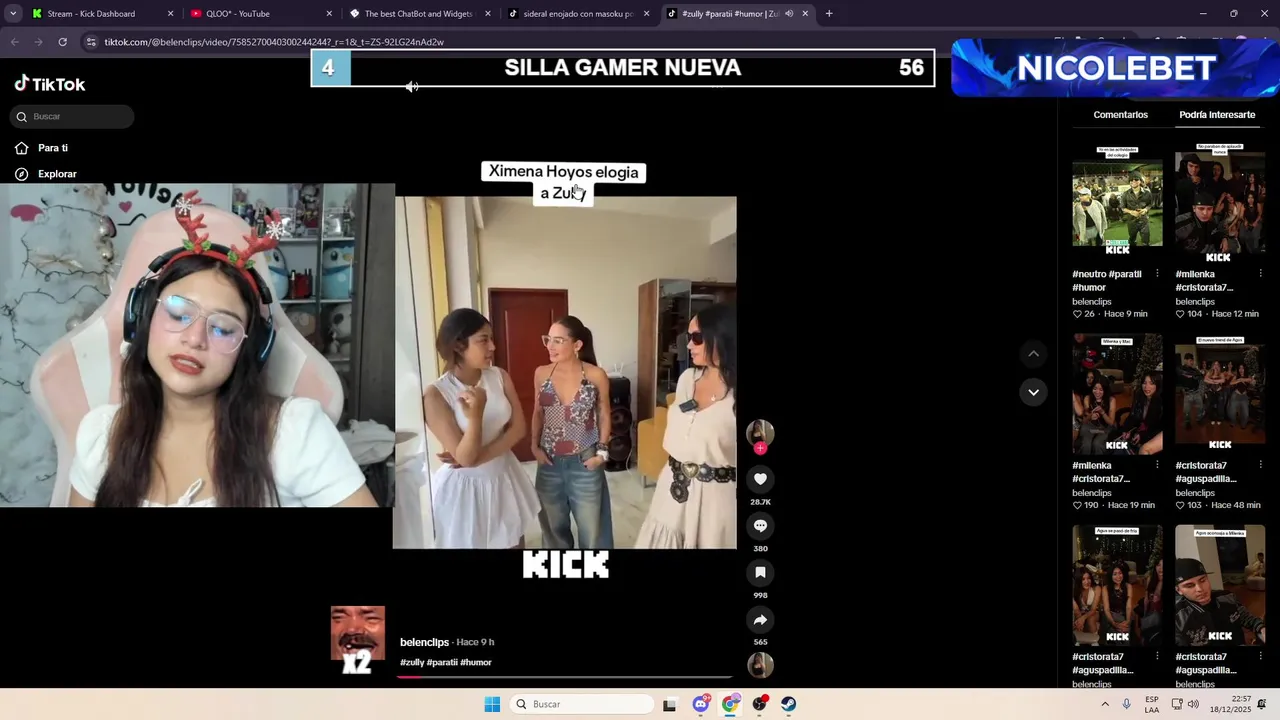Close the Stream - Kick Dashboard tab
The height and width of the screenshot is (720, 1280).
click(170, 14)
